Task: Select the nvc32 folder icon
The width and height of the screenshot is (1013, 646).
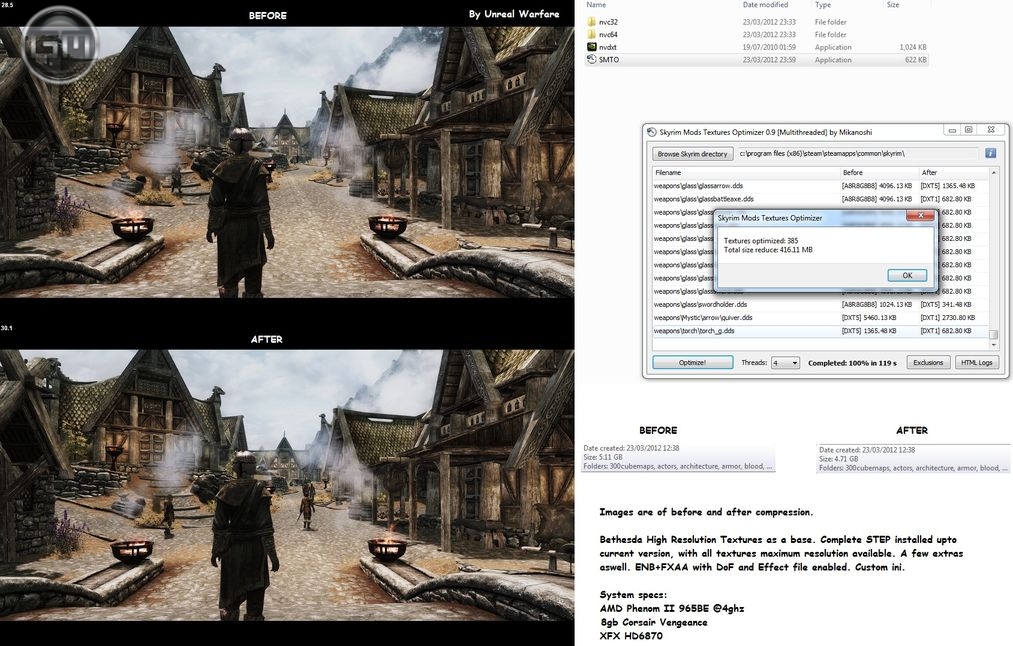Action: coord(592,21)
